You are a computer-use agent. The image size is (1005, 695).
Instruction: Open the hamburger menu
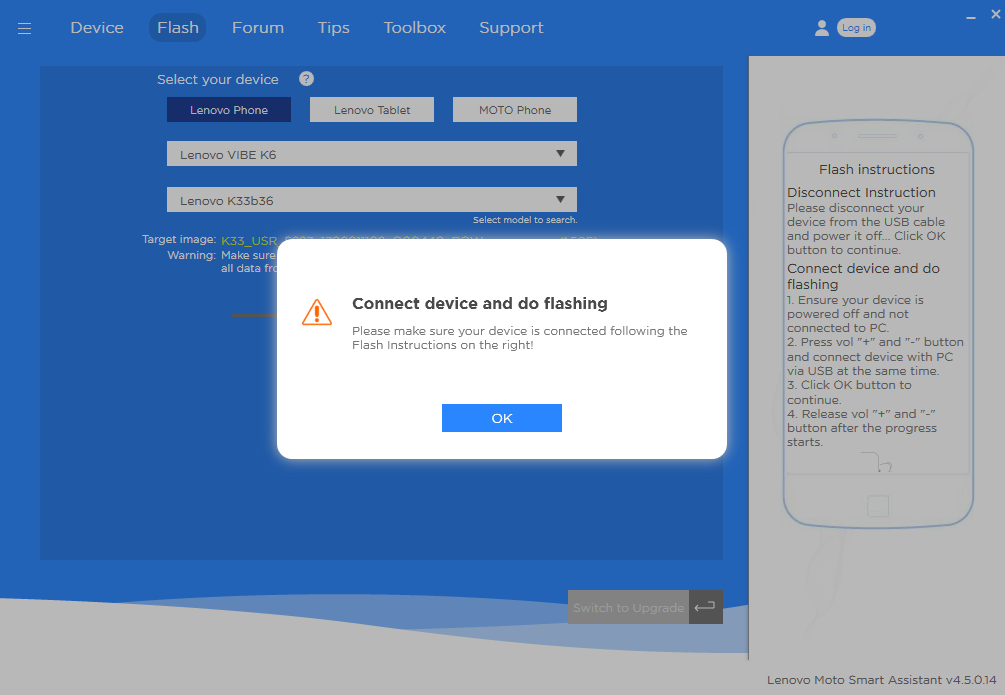pyautogui.click(x=24, y=28)
